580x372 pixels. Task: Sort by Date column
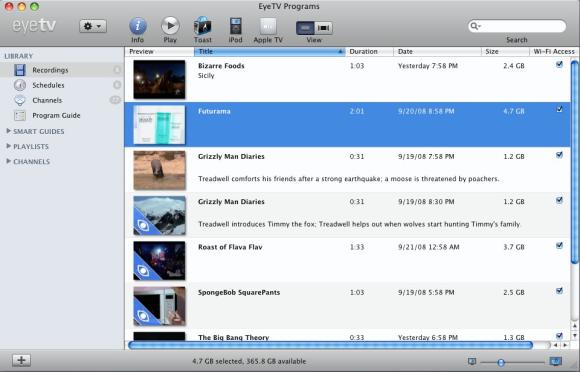point(437,51)
